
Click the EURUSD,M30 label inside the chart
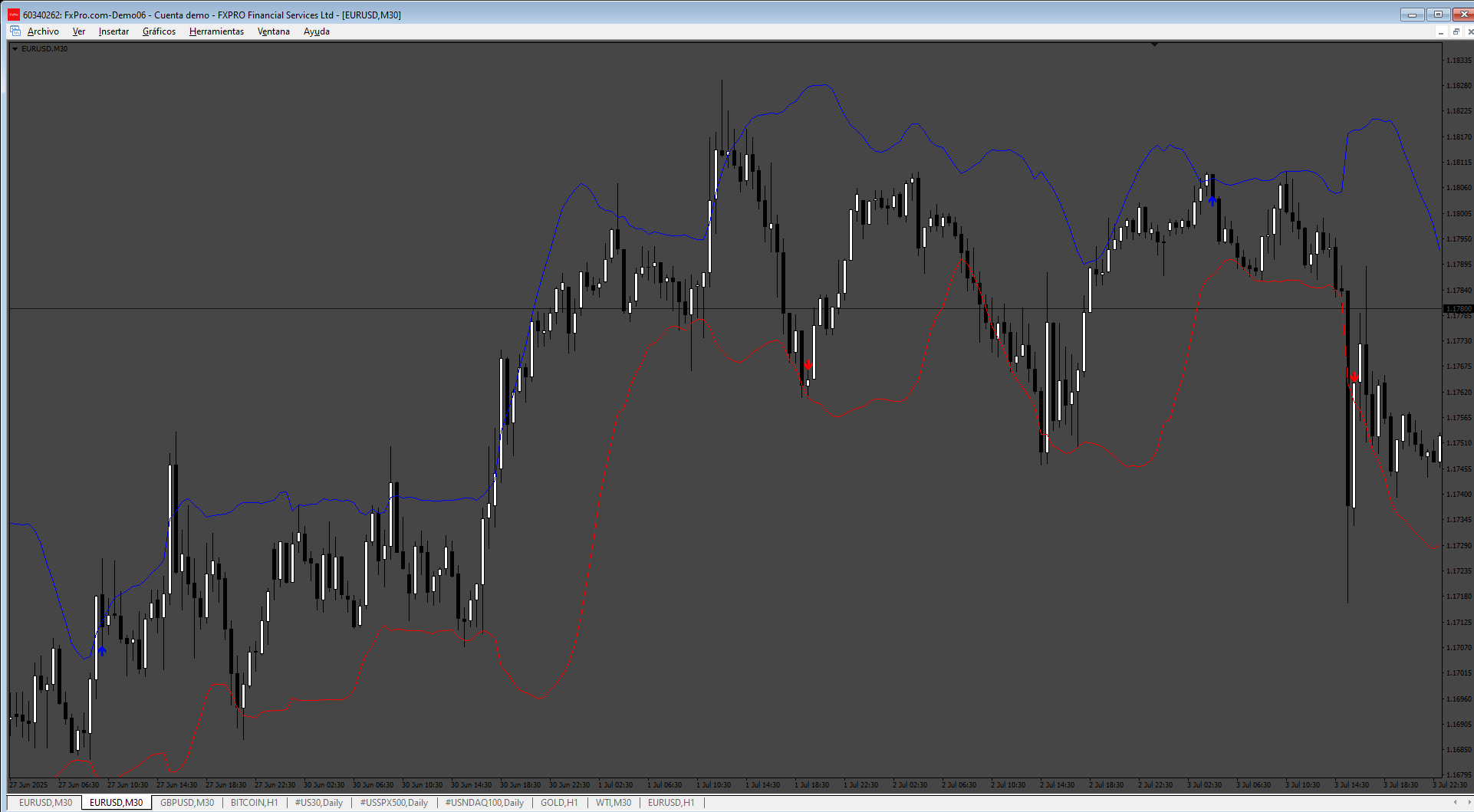[44, 48]
